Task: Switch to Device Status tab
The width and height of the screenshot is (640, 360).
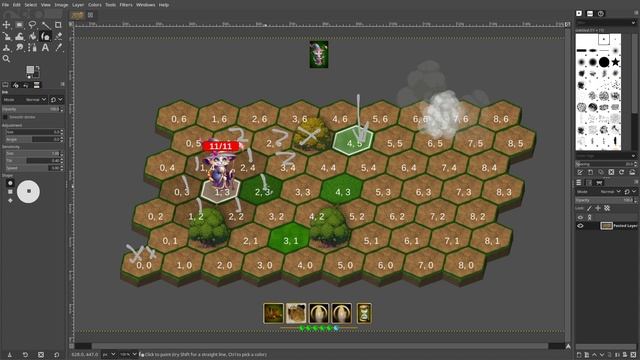Action: (16, 85)
